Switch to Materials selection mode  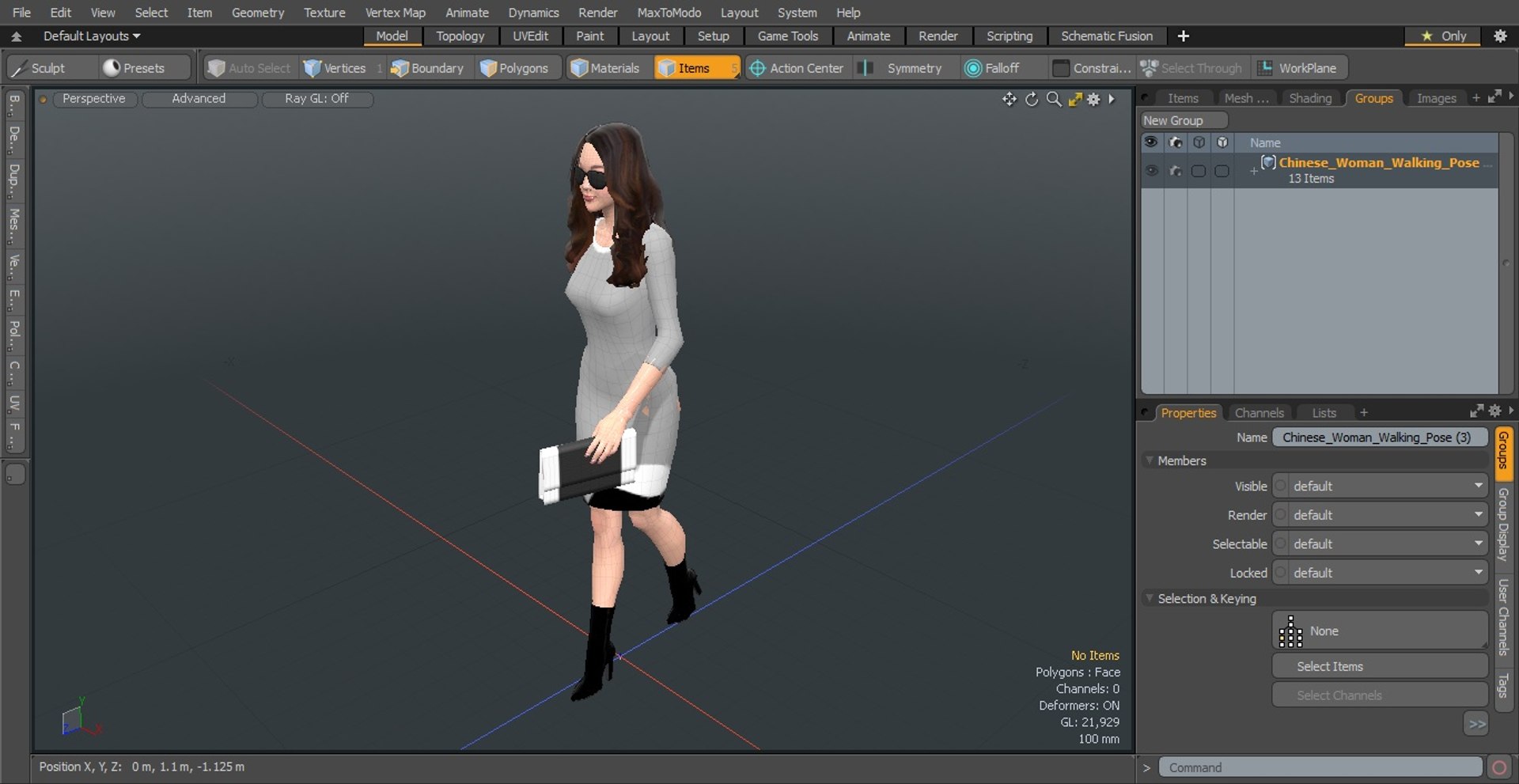click(605, 68)
